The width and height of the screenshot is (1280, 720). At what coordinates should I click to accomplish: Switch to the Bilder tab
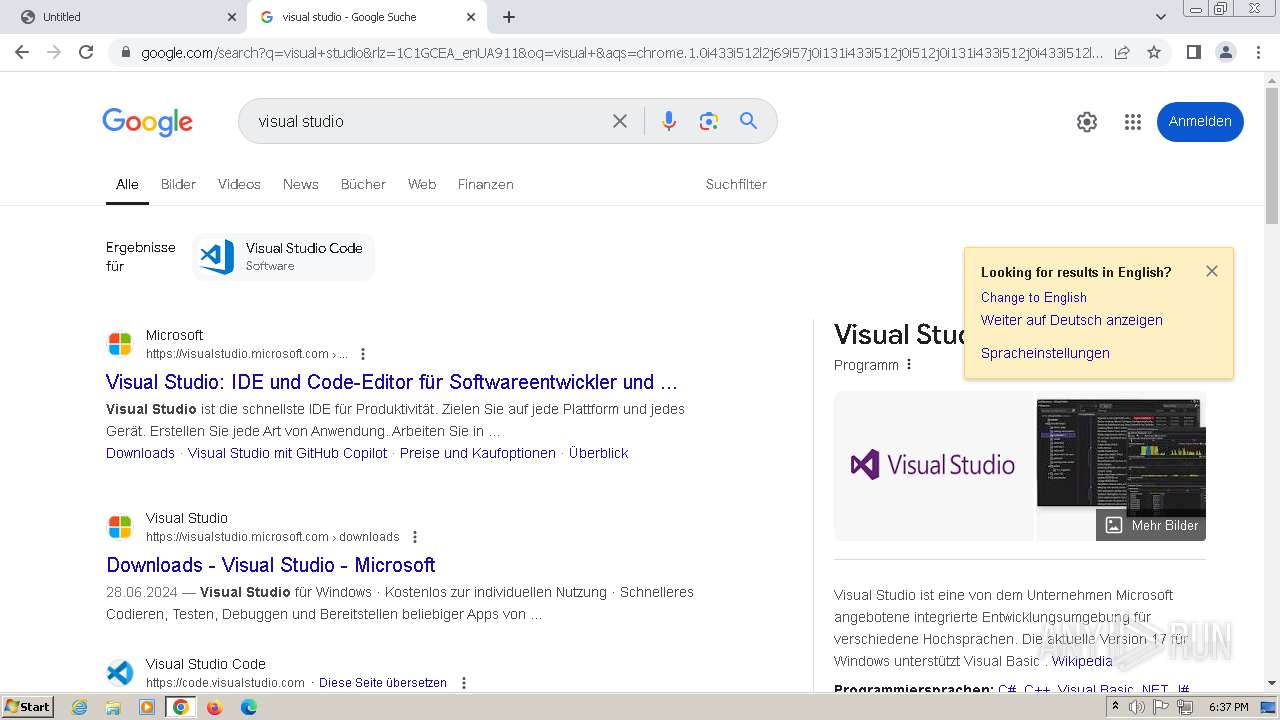click(178, 184)
